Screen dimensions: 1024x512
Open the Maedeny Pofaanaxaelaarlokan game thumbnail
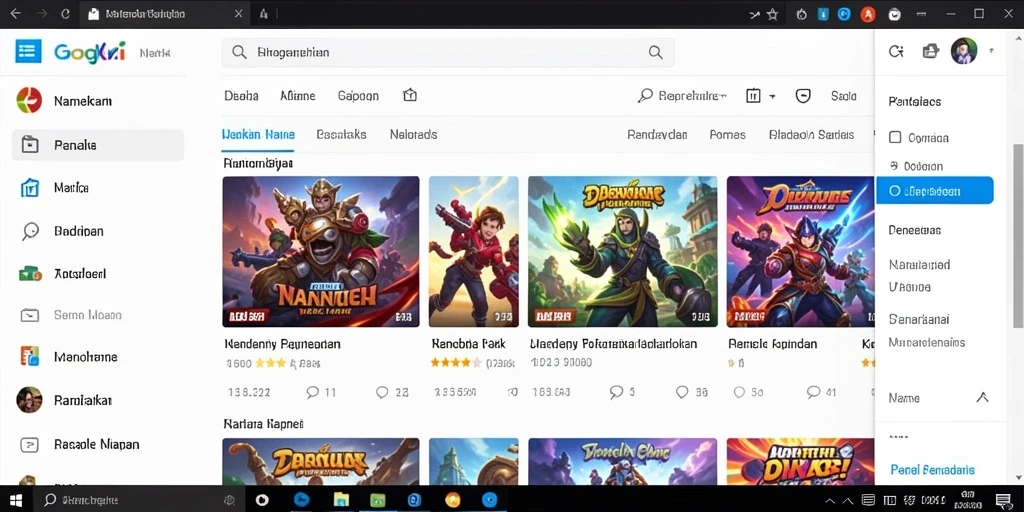pos(622,251)
